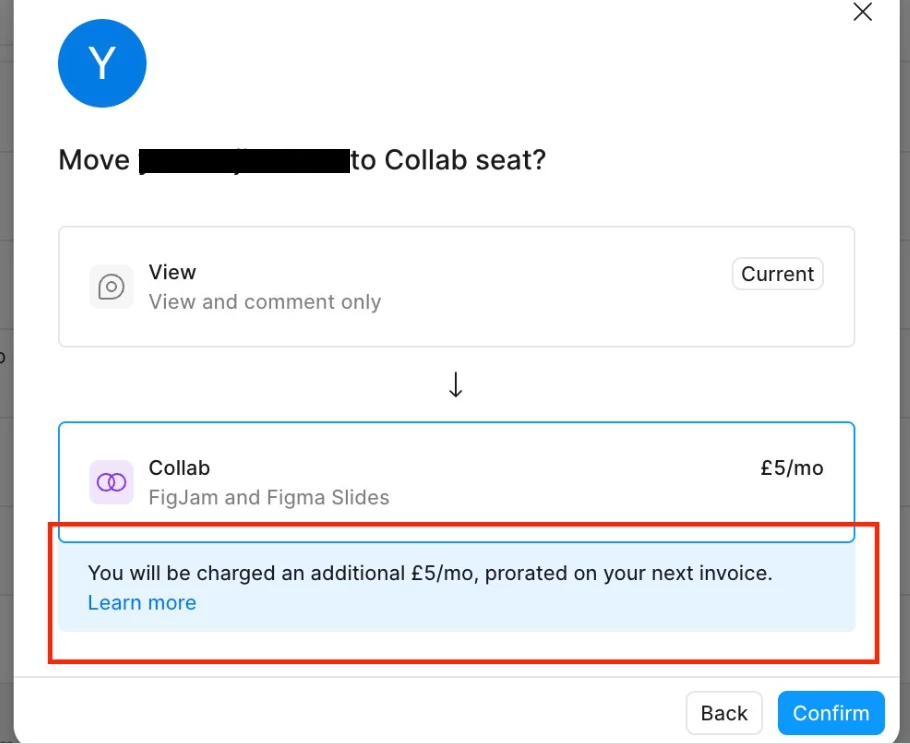Click the View seat comment-bubble icon
This screenshot has width=910, height=744.
111,287
